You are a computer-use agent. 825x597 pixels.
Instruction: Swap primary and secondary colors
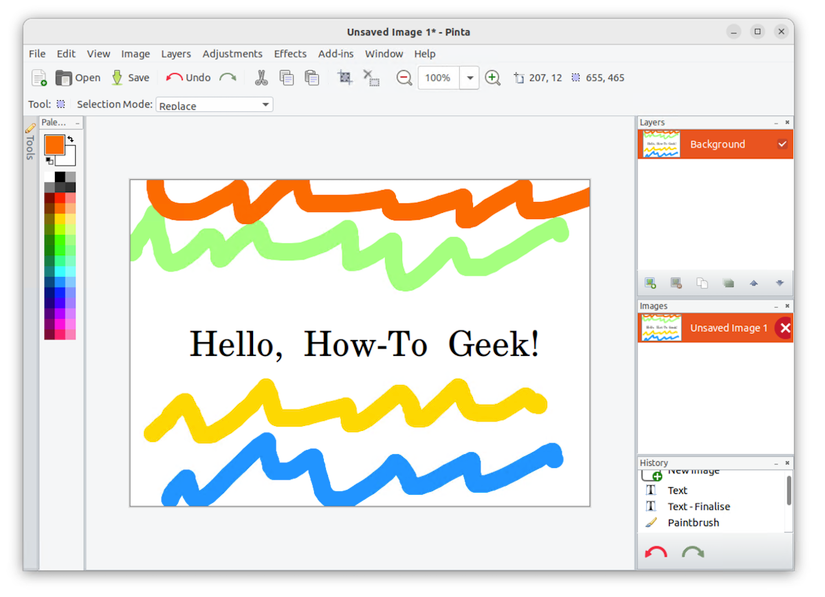[70, 140]
